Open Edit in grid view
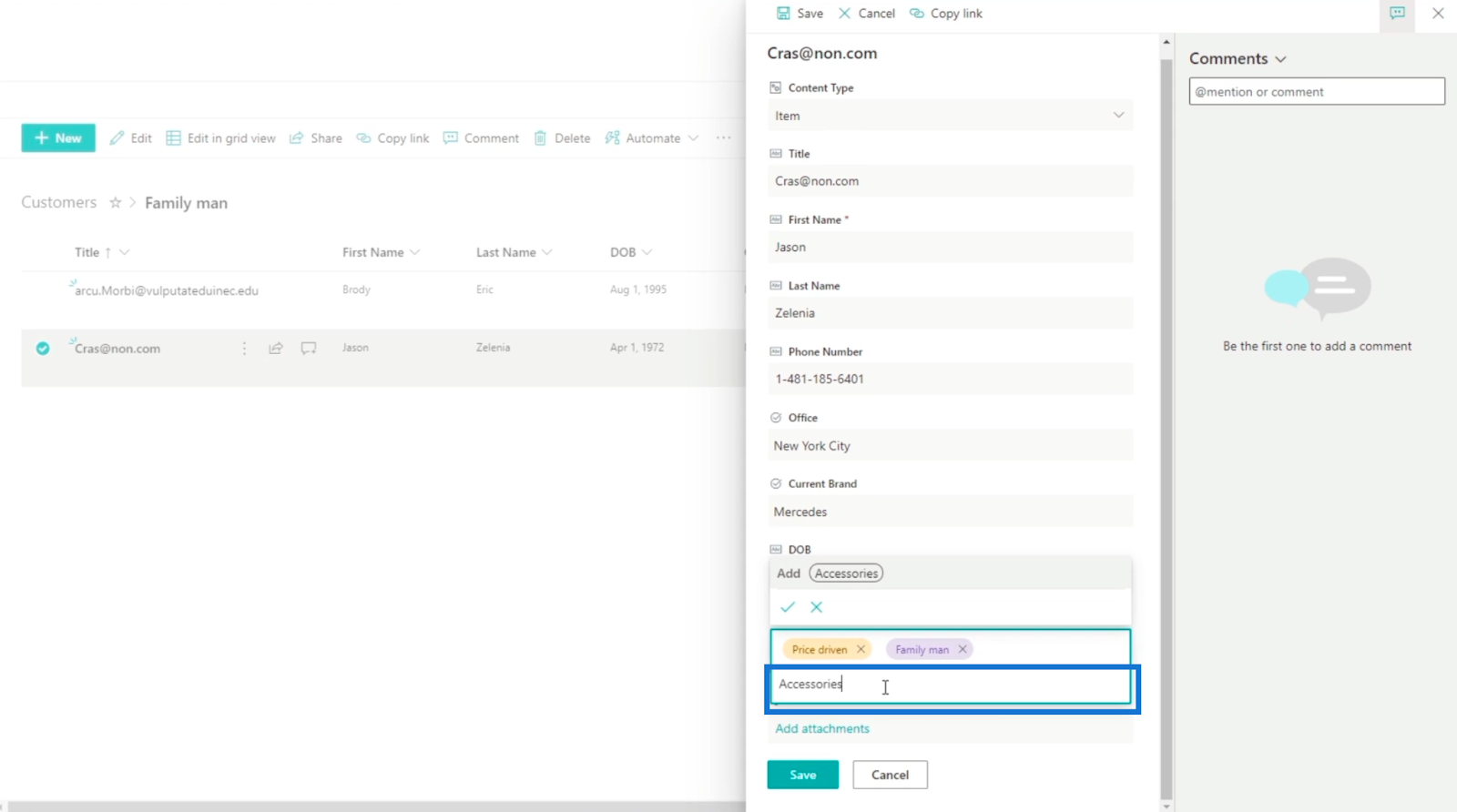The width and height of the screenshot is (1457, 812). coord(220,138)
